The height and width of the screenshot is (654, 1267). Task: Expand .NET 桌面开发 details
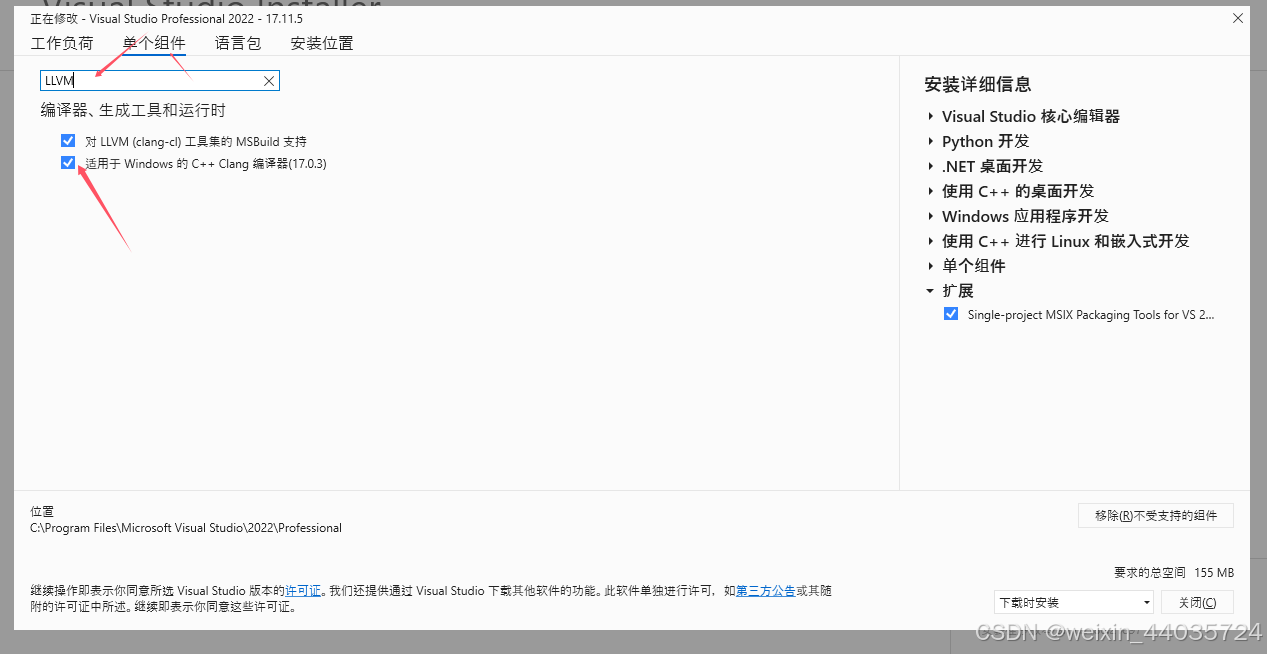coord(931,166)
